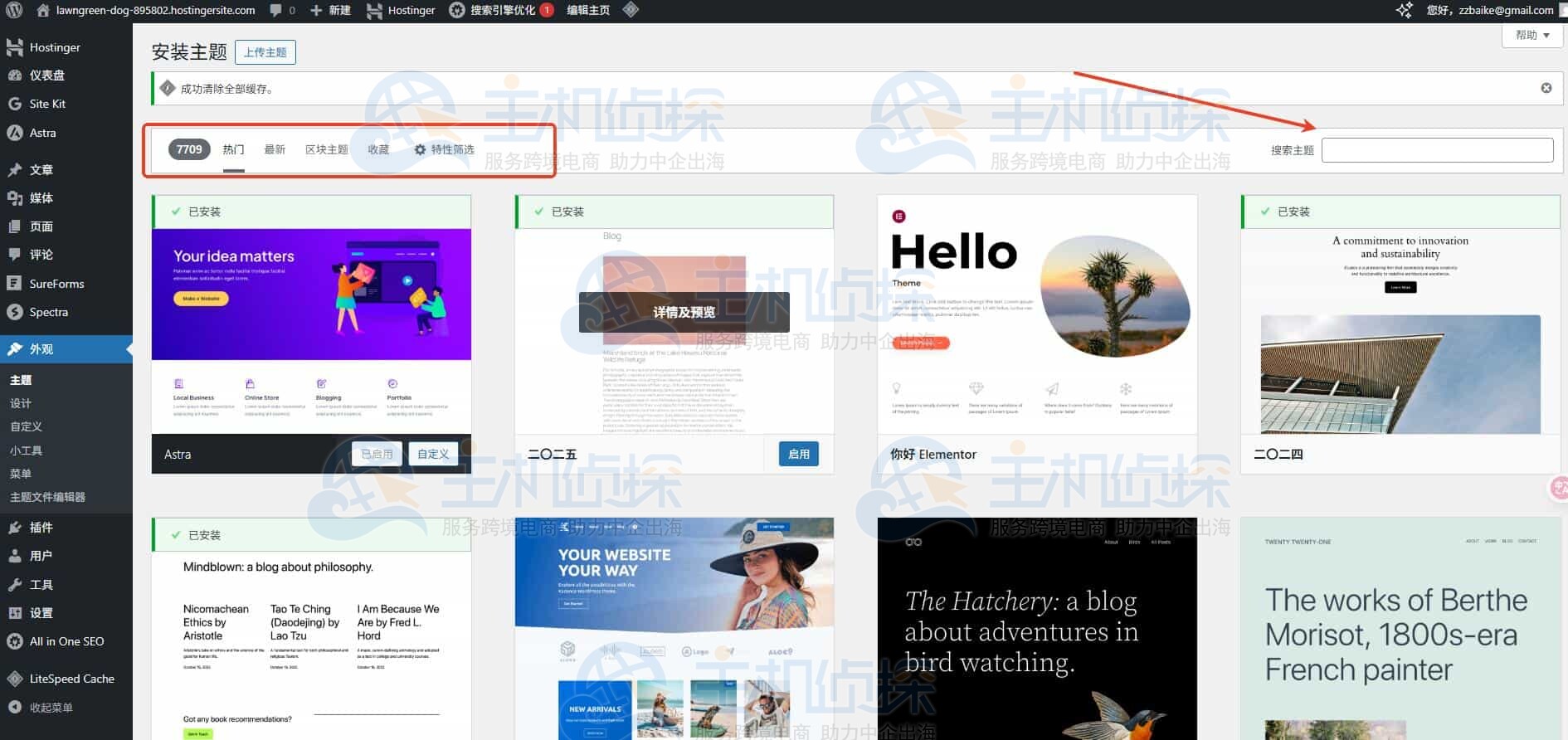This screenshot has width=1568, height=740.
Task: Open All in One SEO sidebar icon
Action: [15, 641]
